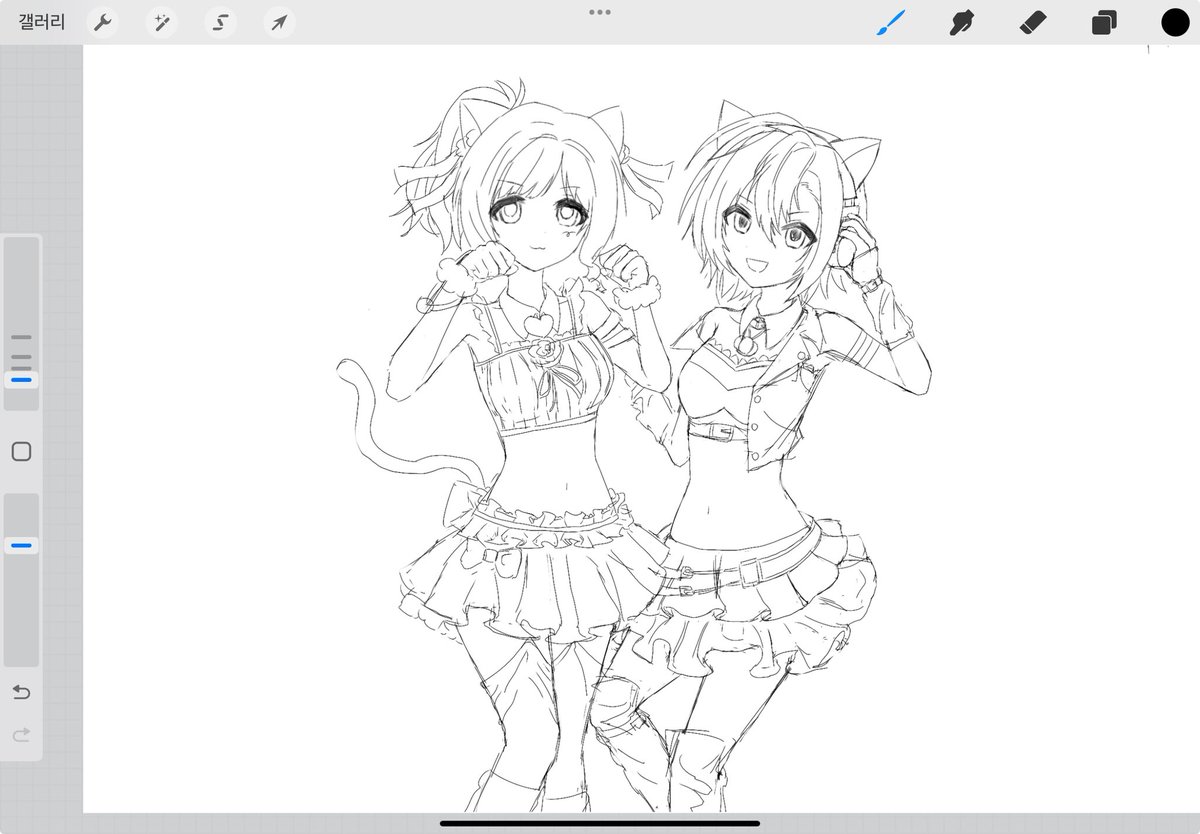
Task: Tap the square Modify button in sidebar
Action: pyautogui.click(x=21, y=451)
